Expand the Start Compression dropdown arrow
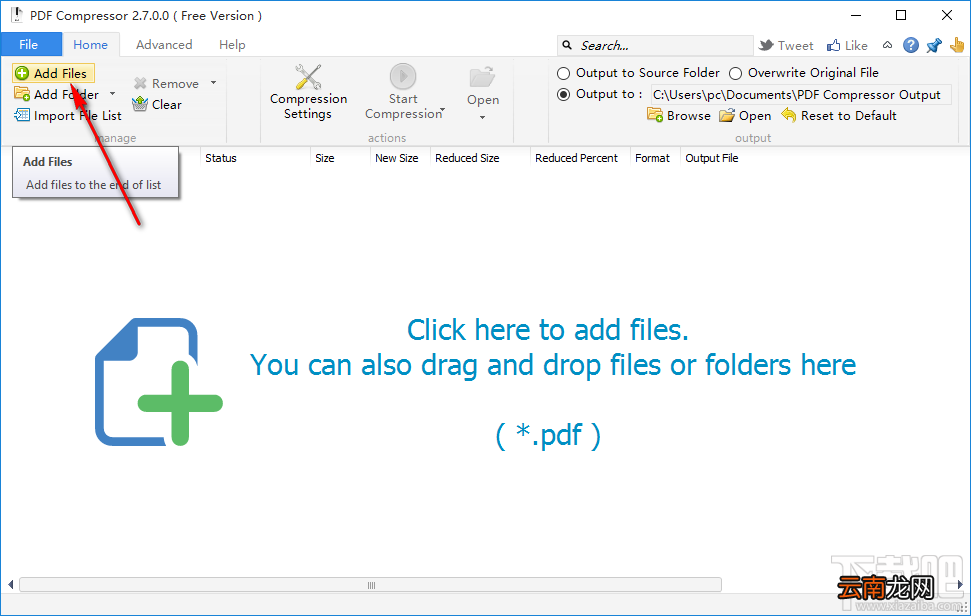 [442, 109]
